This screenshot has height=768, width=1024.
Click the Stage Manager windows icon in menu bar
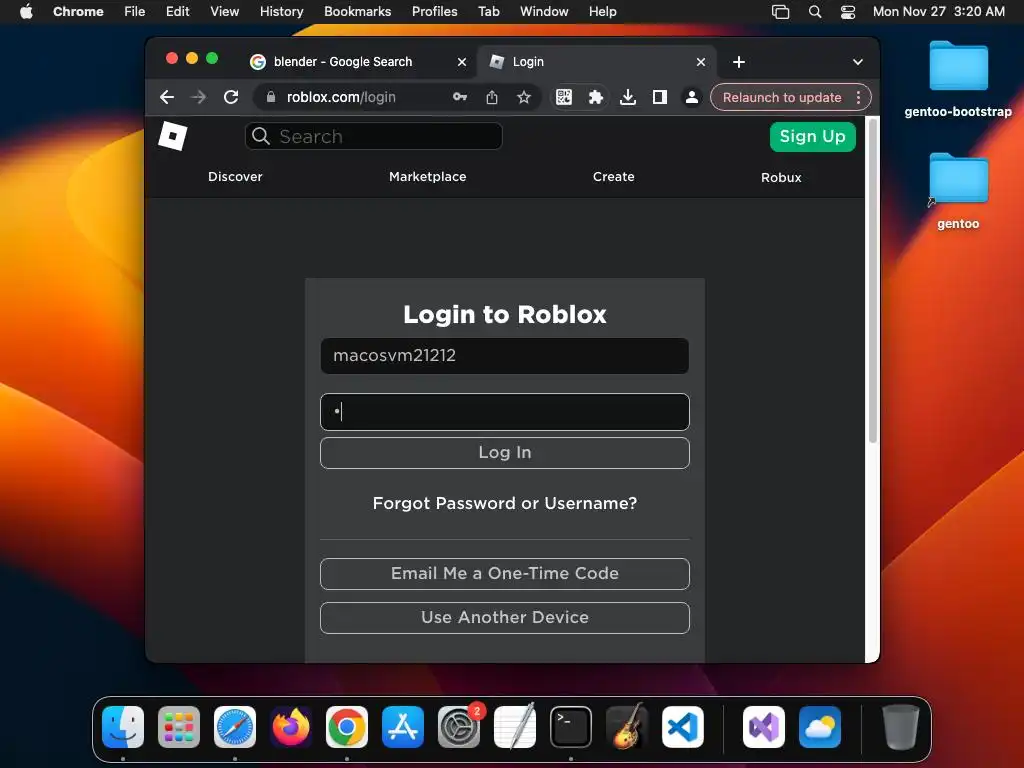click(780, 12)
